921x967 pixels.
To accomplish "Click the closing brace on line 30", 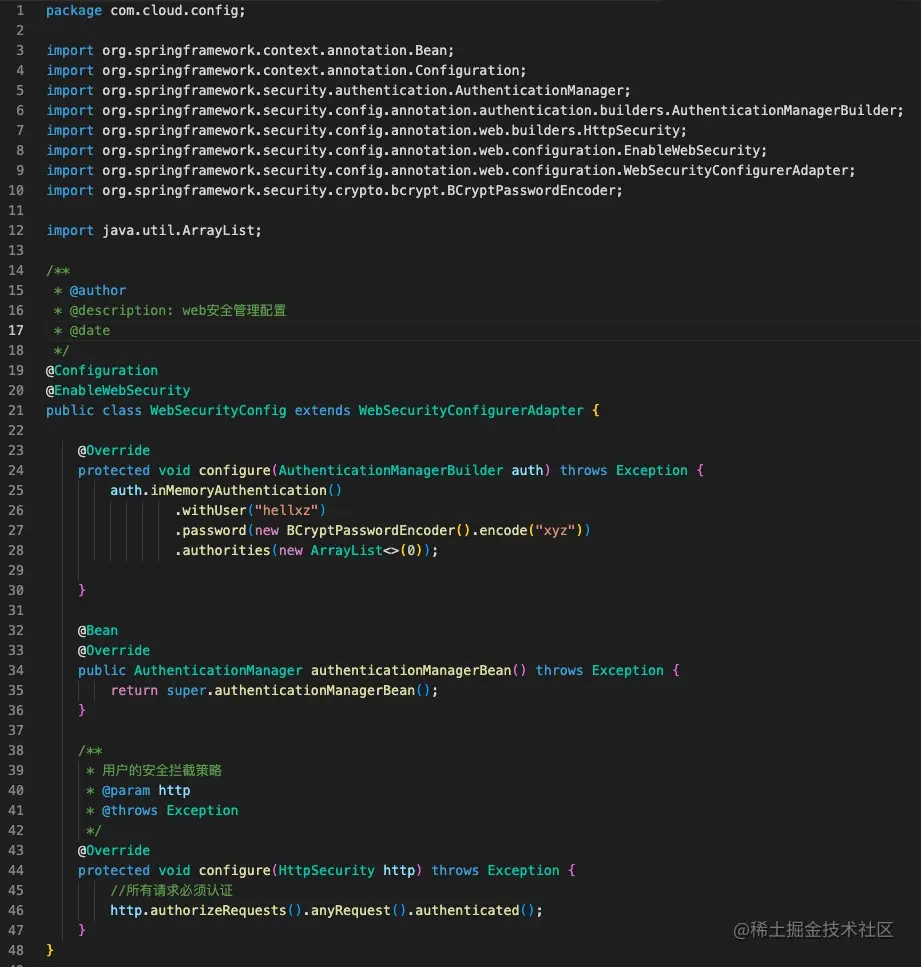I will [81, 591].
